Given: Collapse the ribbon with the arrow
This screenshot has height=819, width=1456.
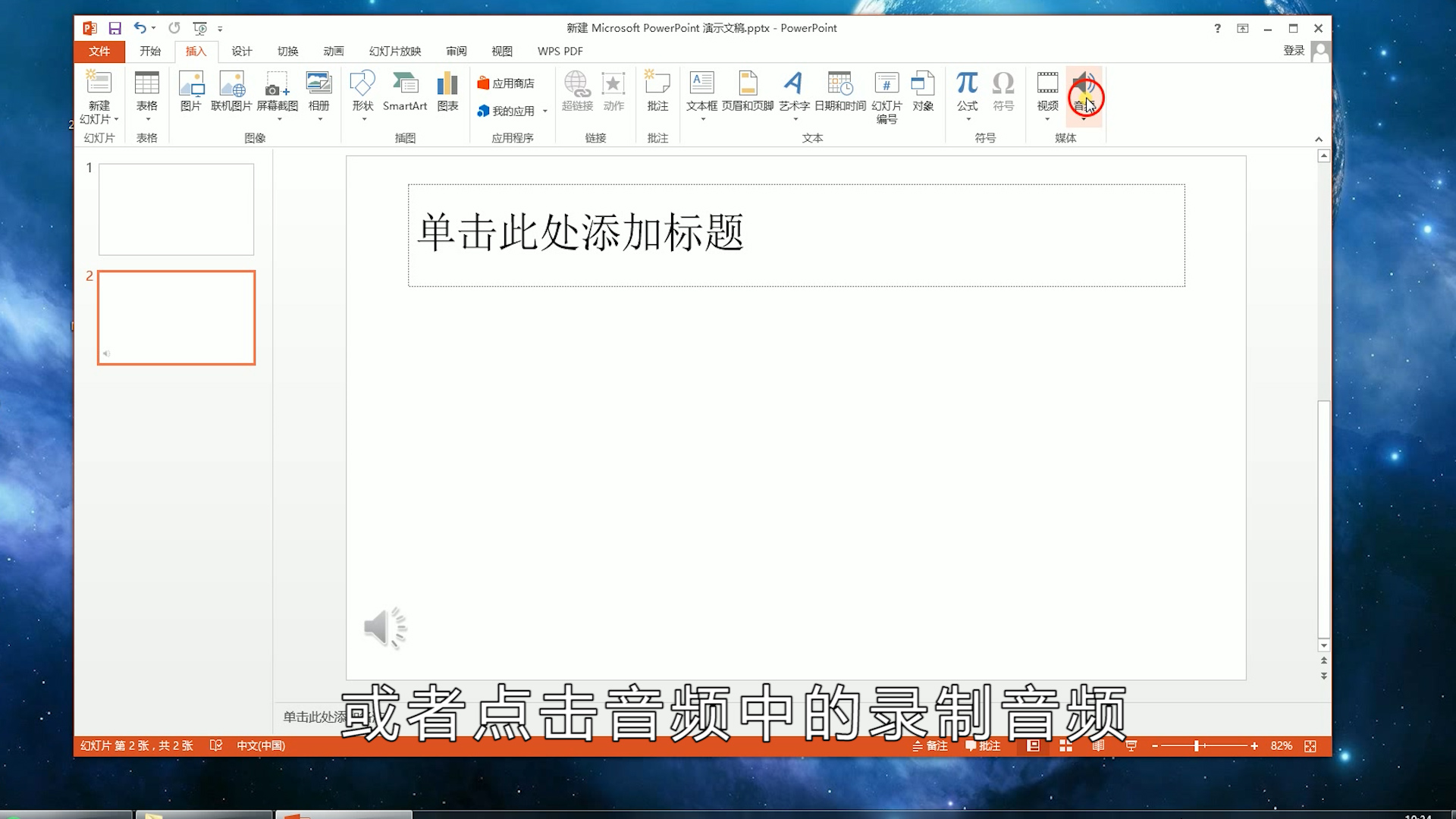Looking at the screenshot, I should 1319,140.
